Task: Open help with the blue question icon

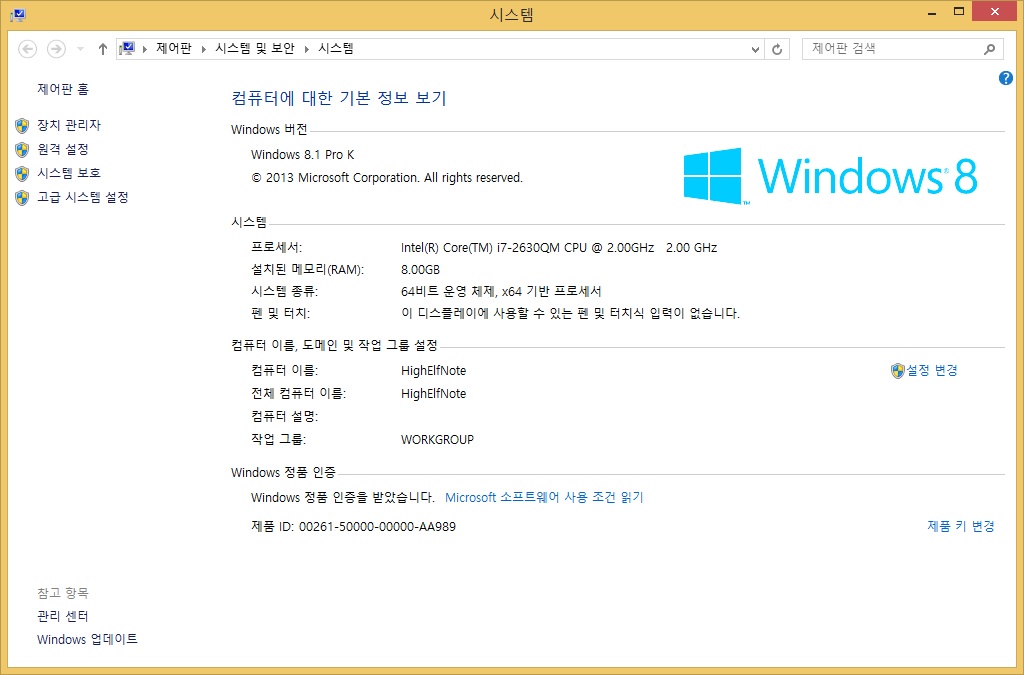Action: coord(1006,78)
